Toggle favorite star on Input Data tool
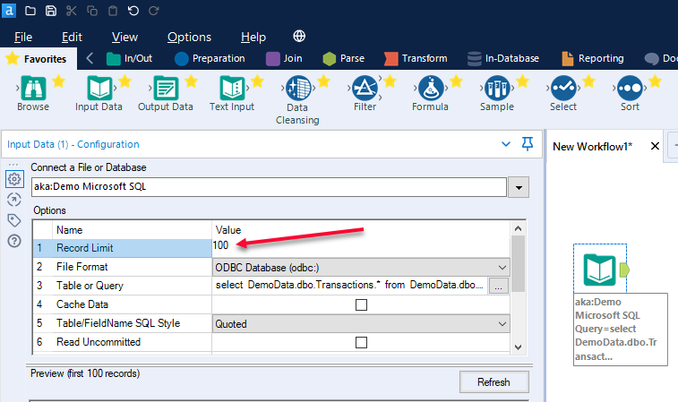Viewport: 678px width, 402px height. pos(125,81)
